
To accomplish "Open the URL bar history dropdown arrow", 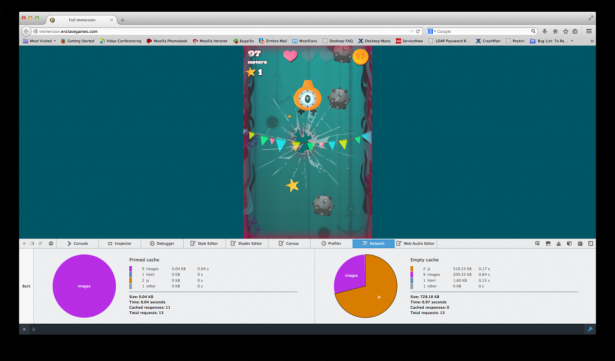I will 412,31.
